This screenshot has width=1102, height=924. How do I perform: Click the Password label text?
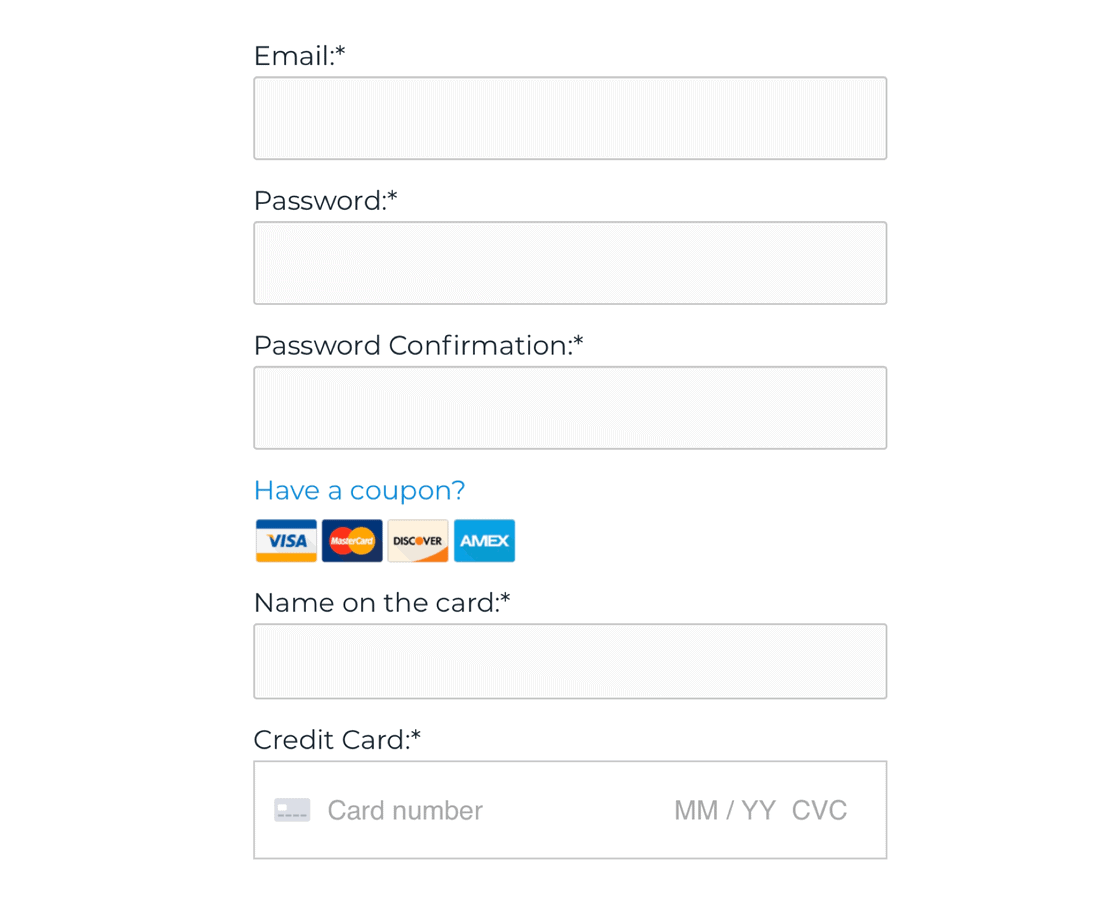[325, 200]
